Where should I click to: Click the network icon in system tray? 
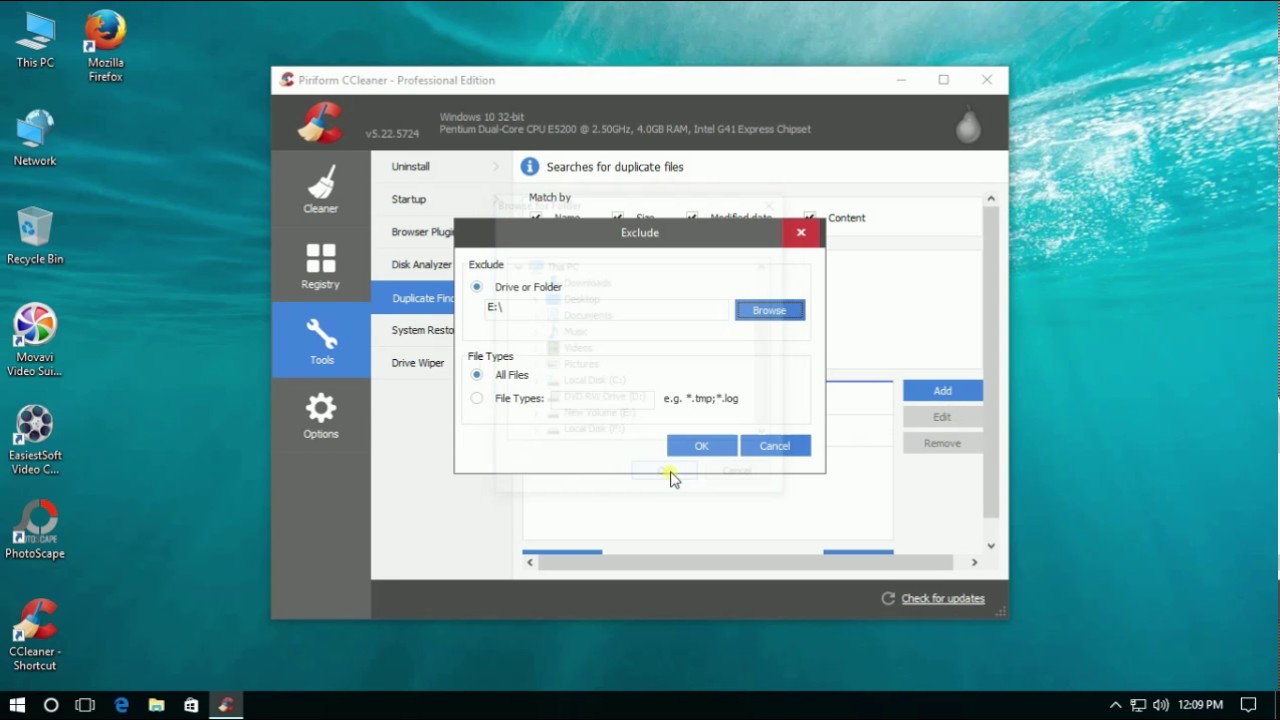tap(1138, 705)
